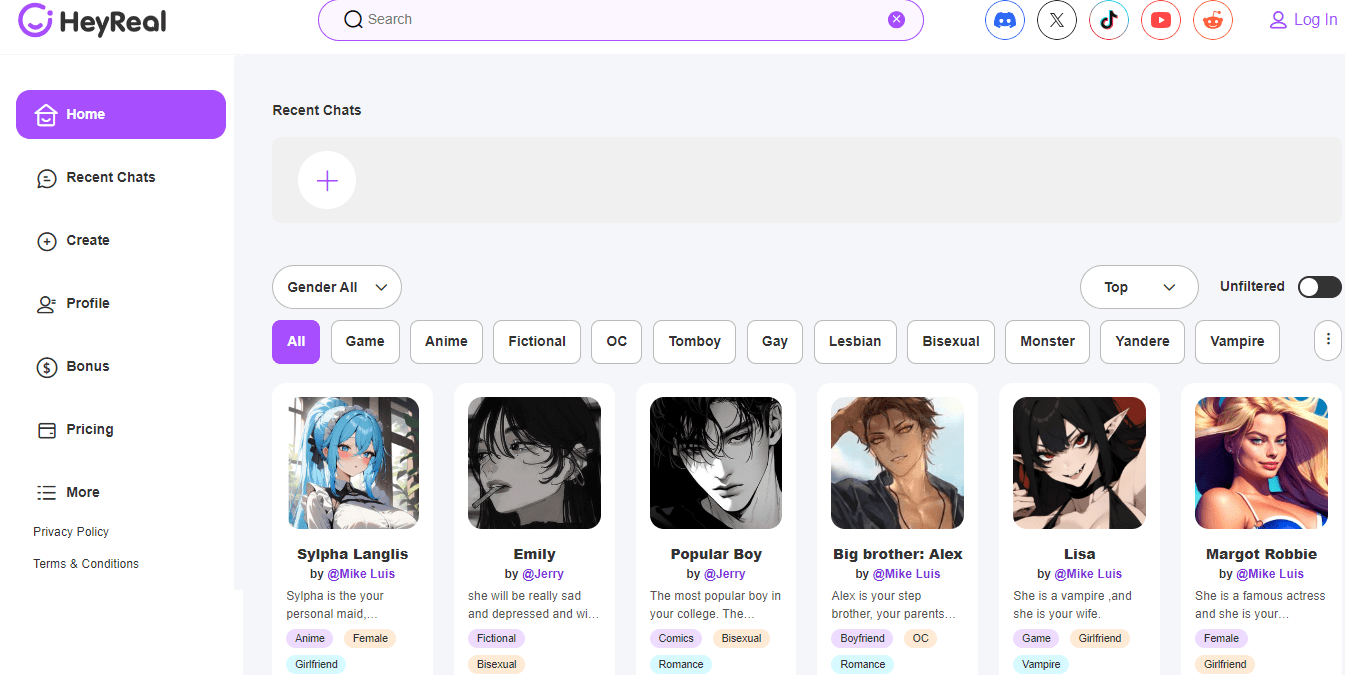
Task: Click the Log In button
Action: pos(1303,19)
